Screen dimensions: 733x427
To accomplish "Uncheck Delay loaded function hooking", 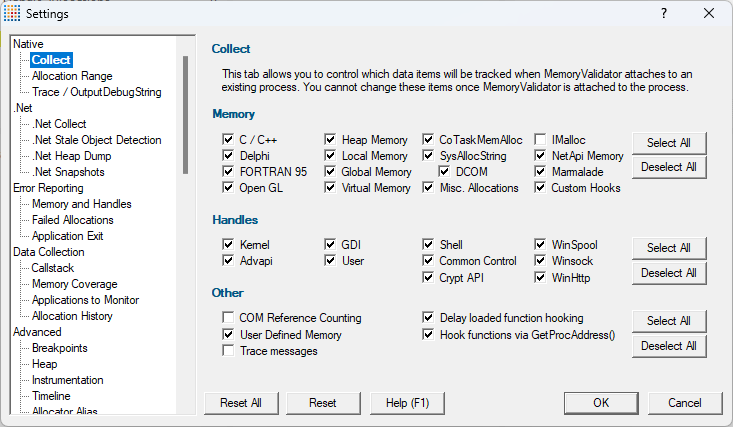I will [x=428, y=318].
